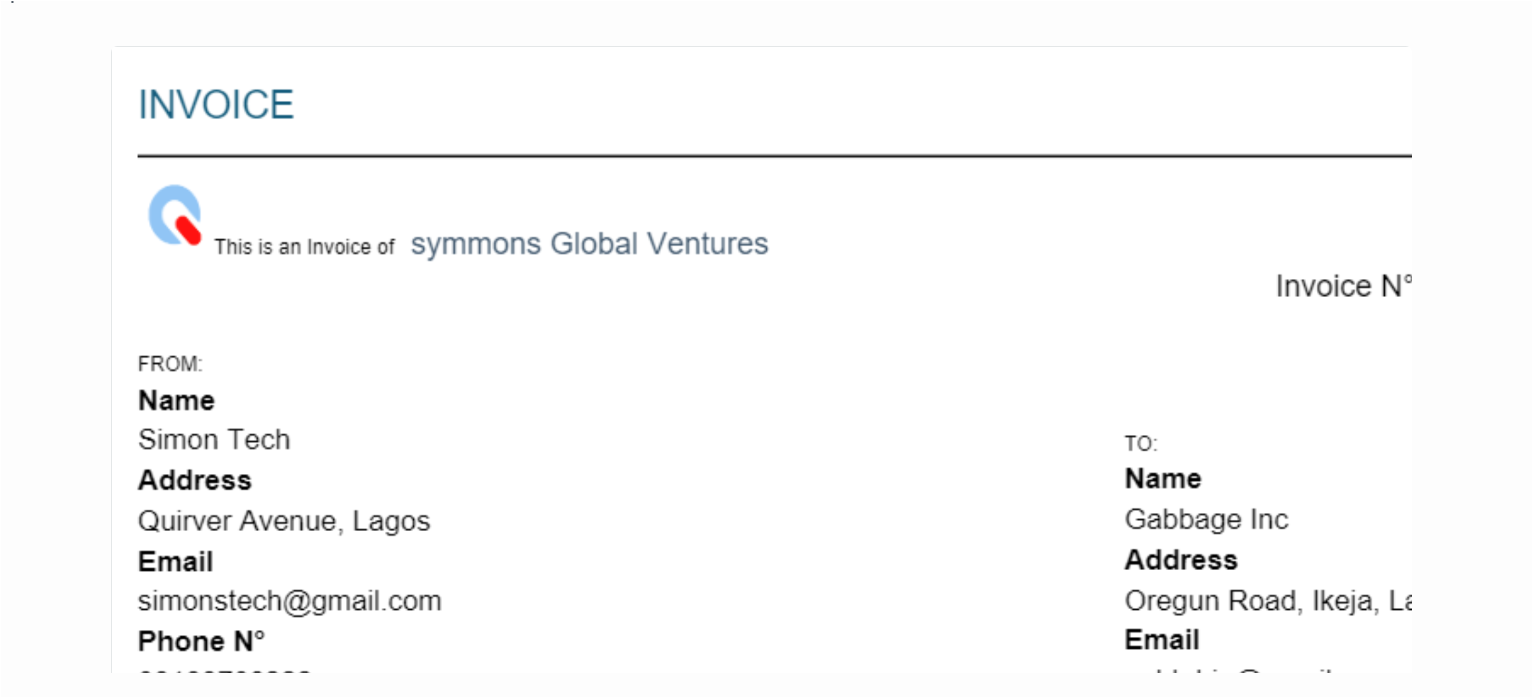This screenshot has height=698, width=1533.
Task: Select Quirver Avenue, Lagos address text
Action: (284, 521)
